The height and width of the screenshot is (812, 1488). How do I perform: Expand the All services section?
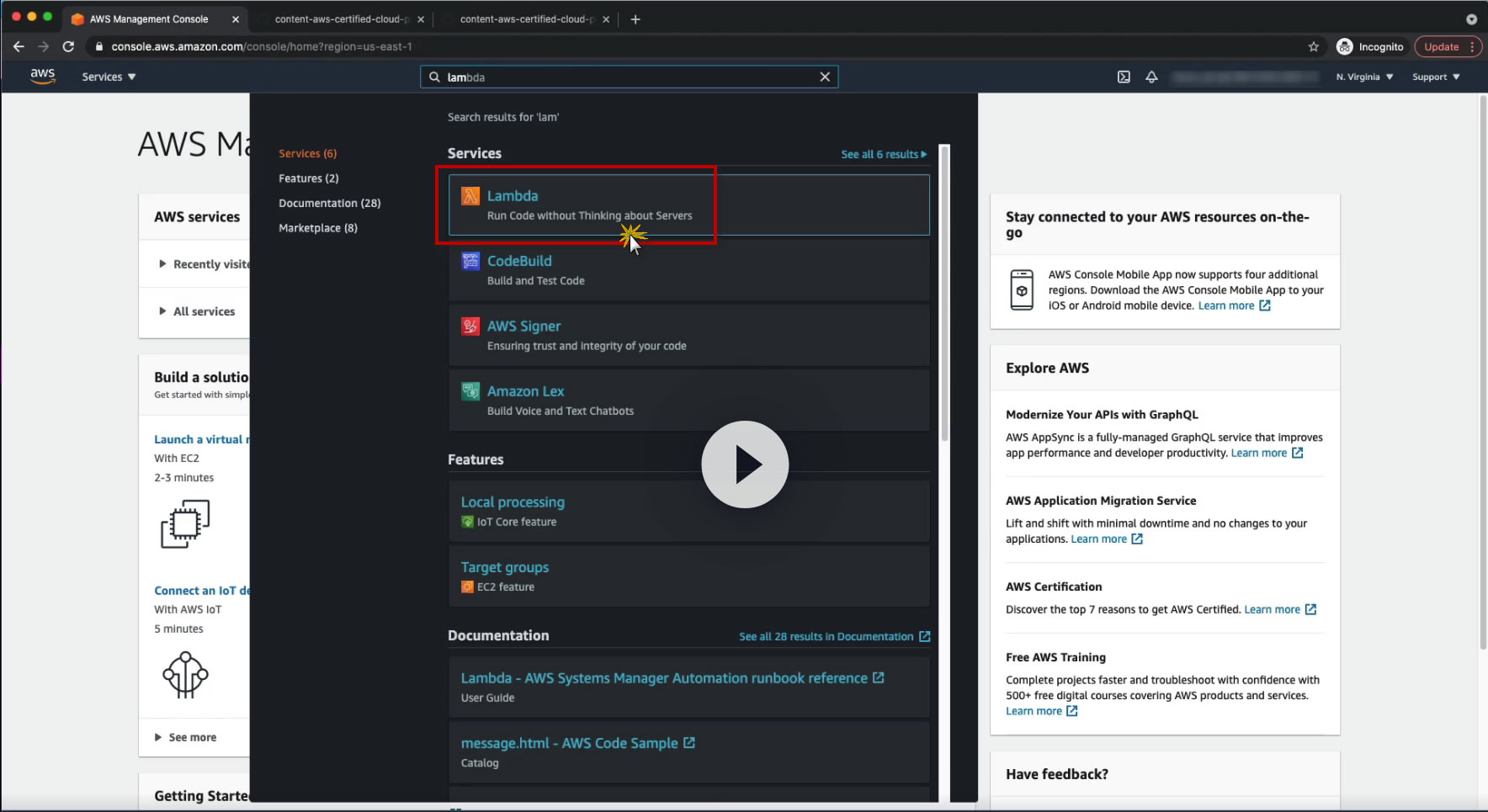tap(197, 311)
